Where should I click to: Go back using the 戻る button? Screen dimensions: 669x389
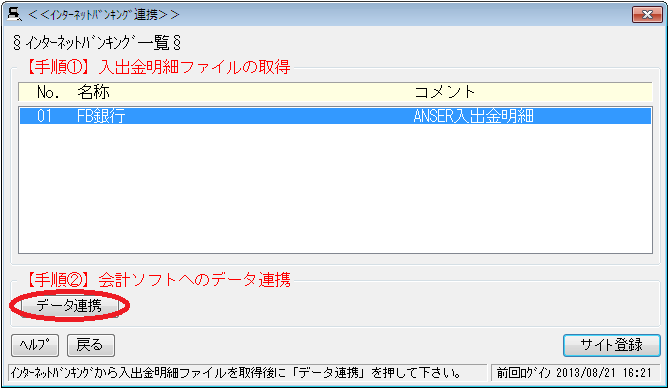pyautogui.click(x=90, y=345)
